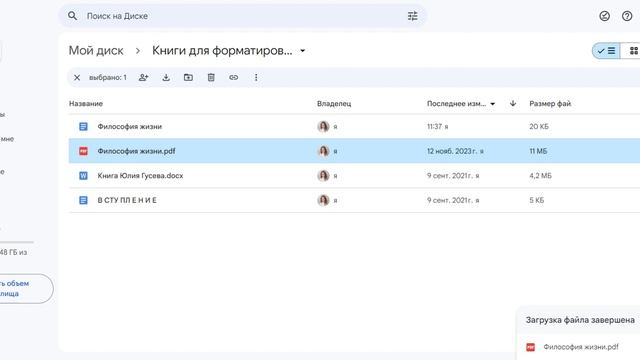Select the Книга Юлия Гусева.docx file name
640x360 pixels.
[x=140, y=176]
